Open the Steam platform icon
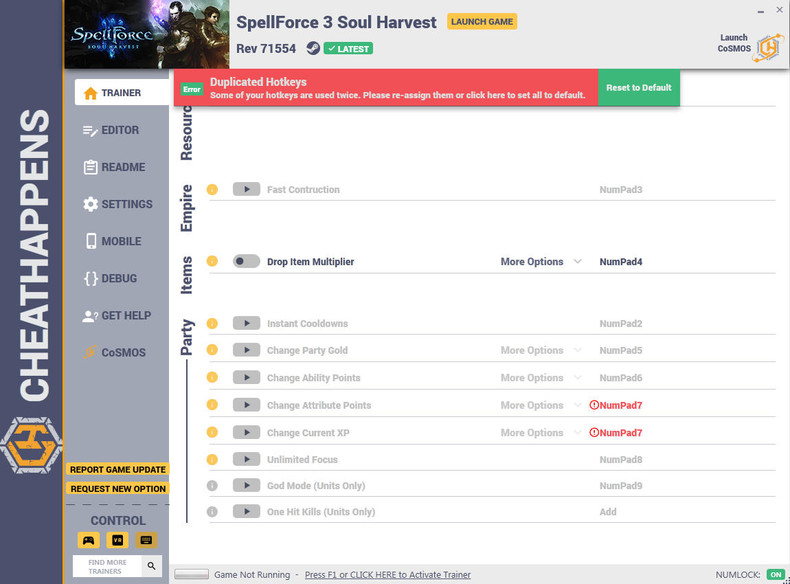 click(x=313, y=48)
